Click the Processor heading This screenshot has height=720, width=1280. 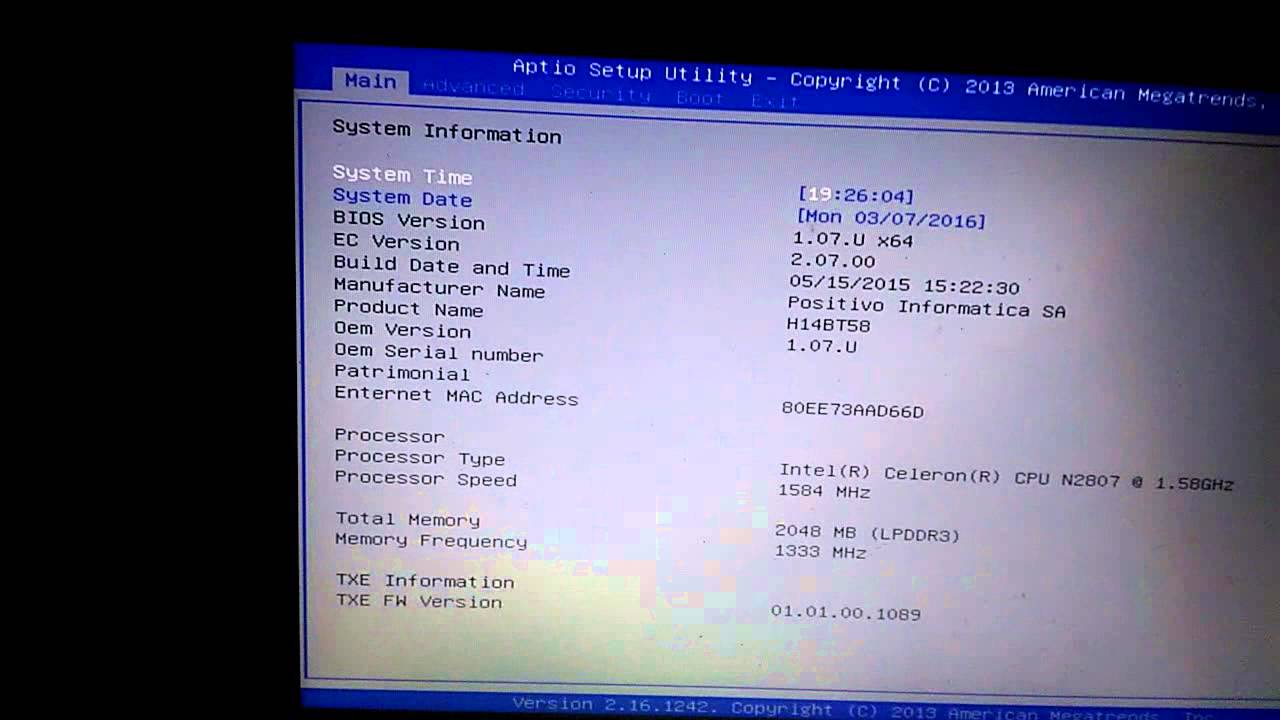(389, 435)
